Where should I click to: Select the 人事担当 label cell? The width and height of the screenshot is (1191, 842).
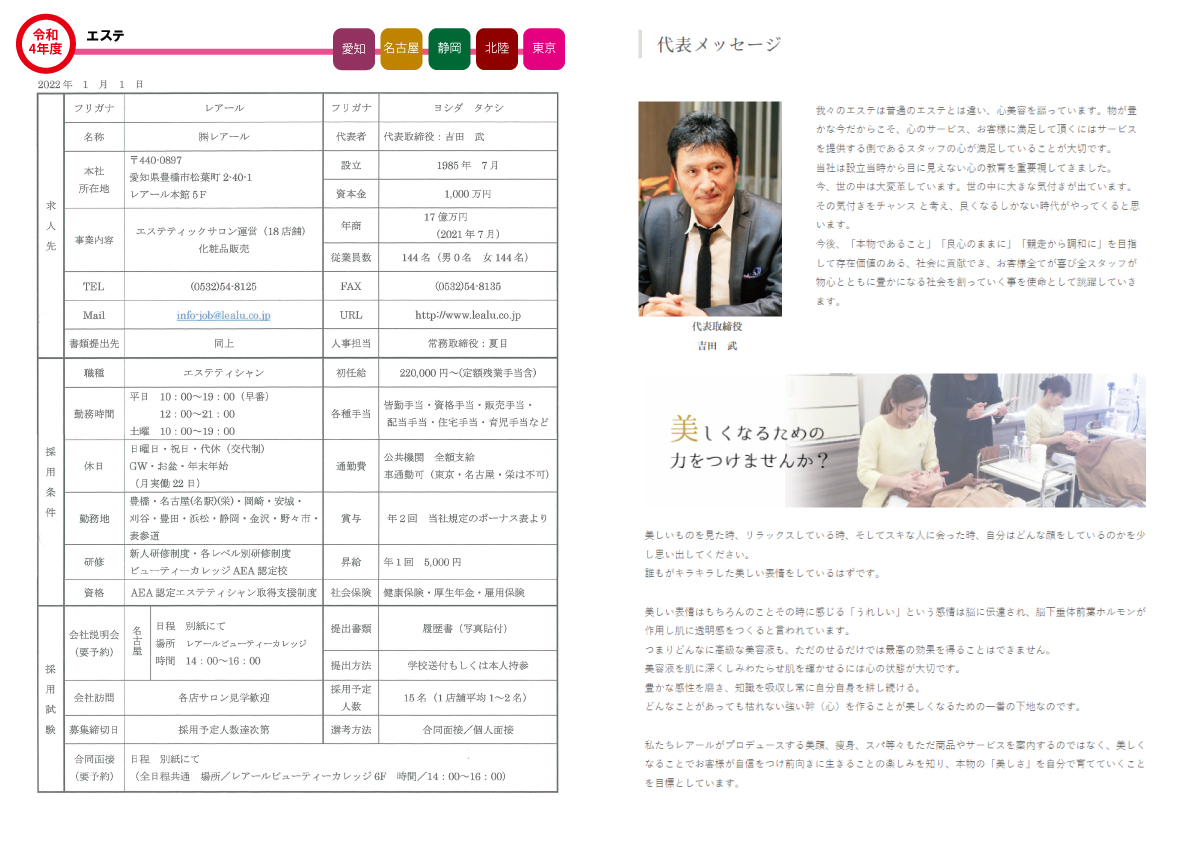pos(351,343)
